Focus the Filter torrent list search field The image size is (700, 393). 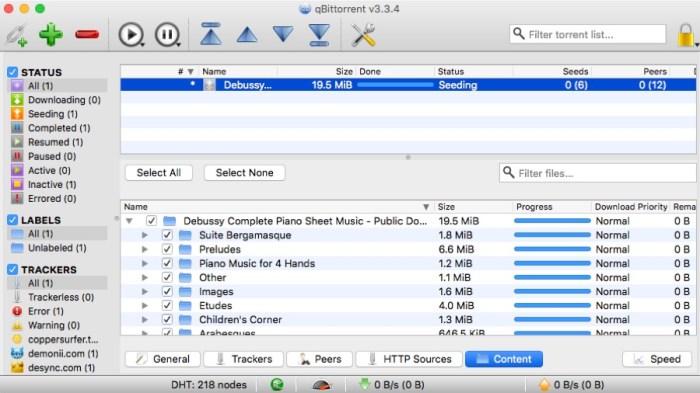pos(588,34)
